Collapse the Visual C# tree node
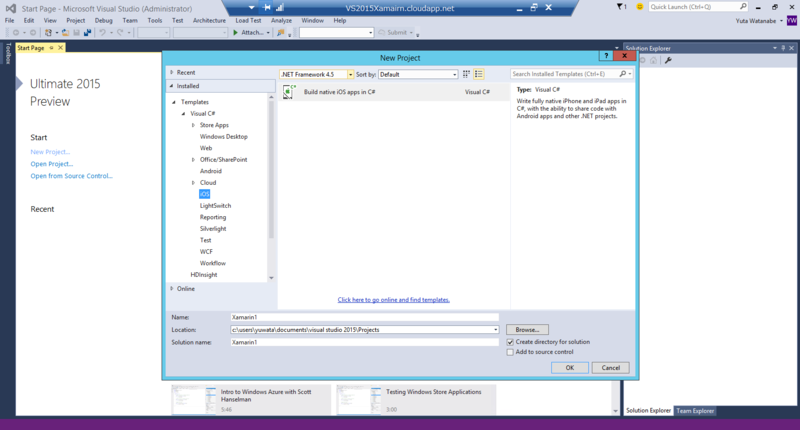 (184, 114)
